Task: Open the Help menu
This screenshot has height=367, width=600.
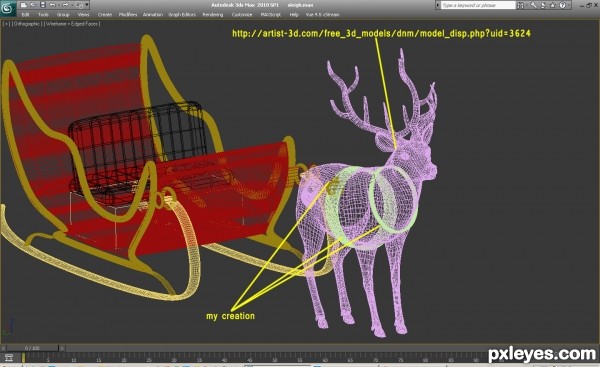Action: point(294,15)
